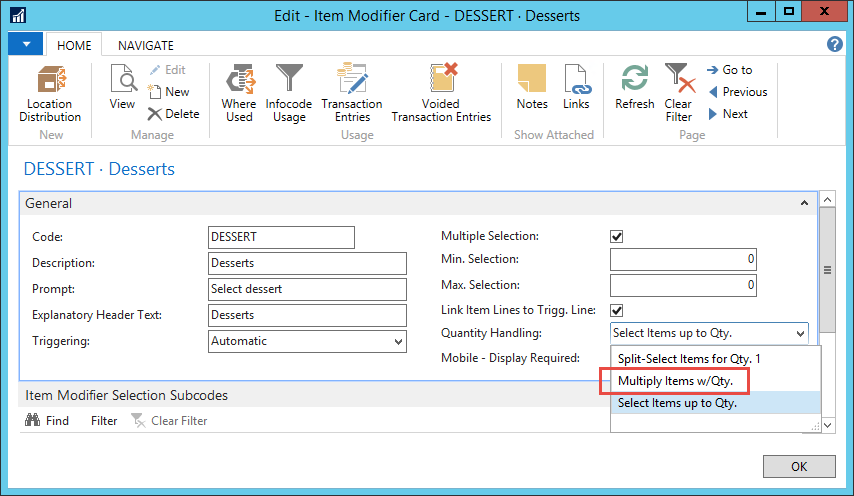The height and width of the screenshot is (496, 854).
Task: Switch to the NAVIGATE tab
Action: click(146, 46)
